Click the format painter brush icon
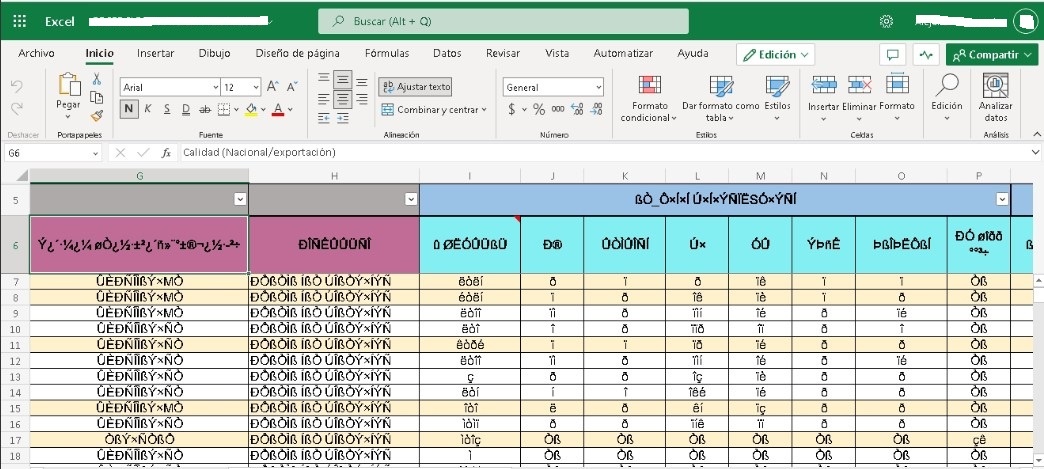 (97, 116)
